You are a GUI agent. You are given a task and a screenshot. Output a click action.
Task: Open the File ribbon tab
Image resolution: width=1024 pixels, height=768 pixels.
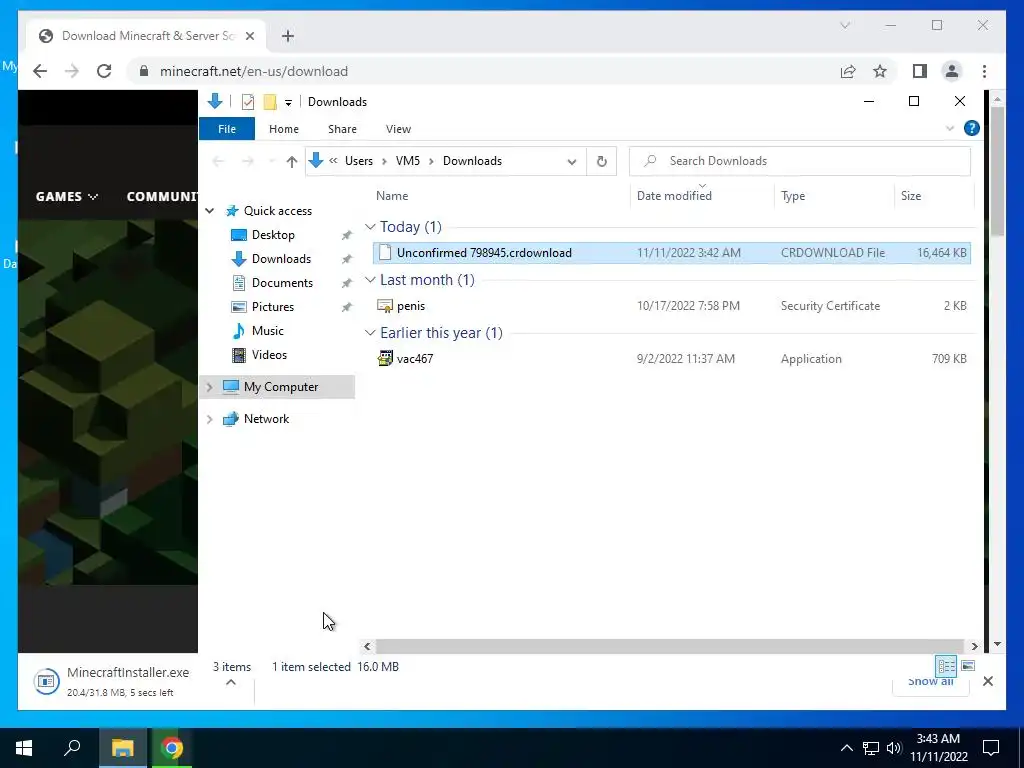[x=227, y=129]
